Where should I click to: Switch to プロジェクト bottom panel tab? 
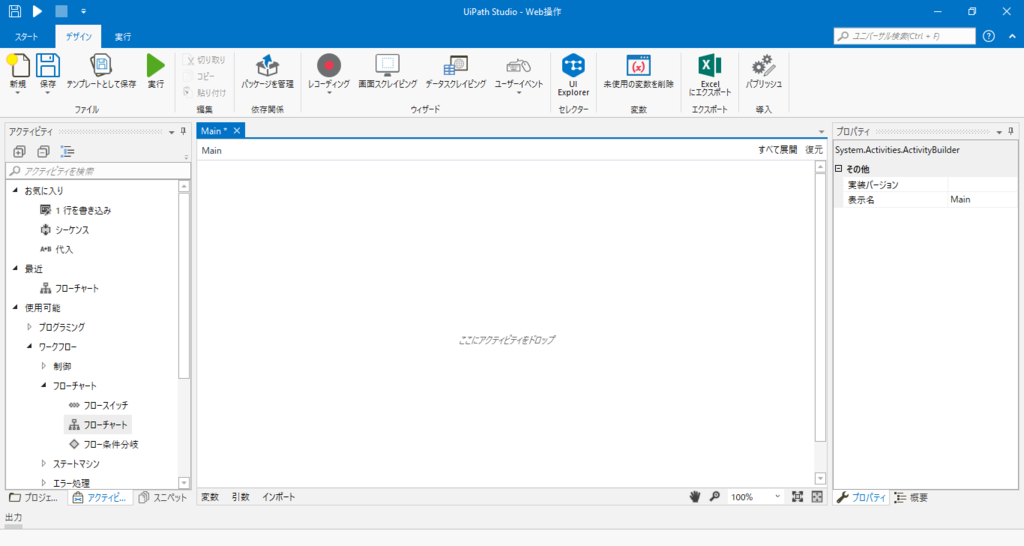pos(34,498)
